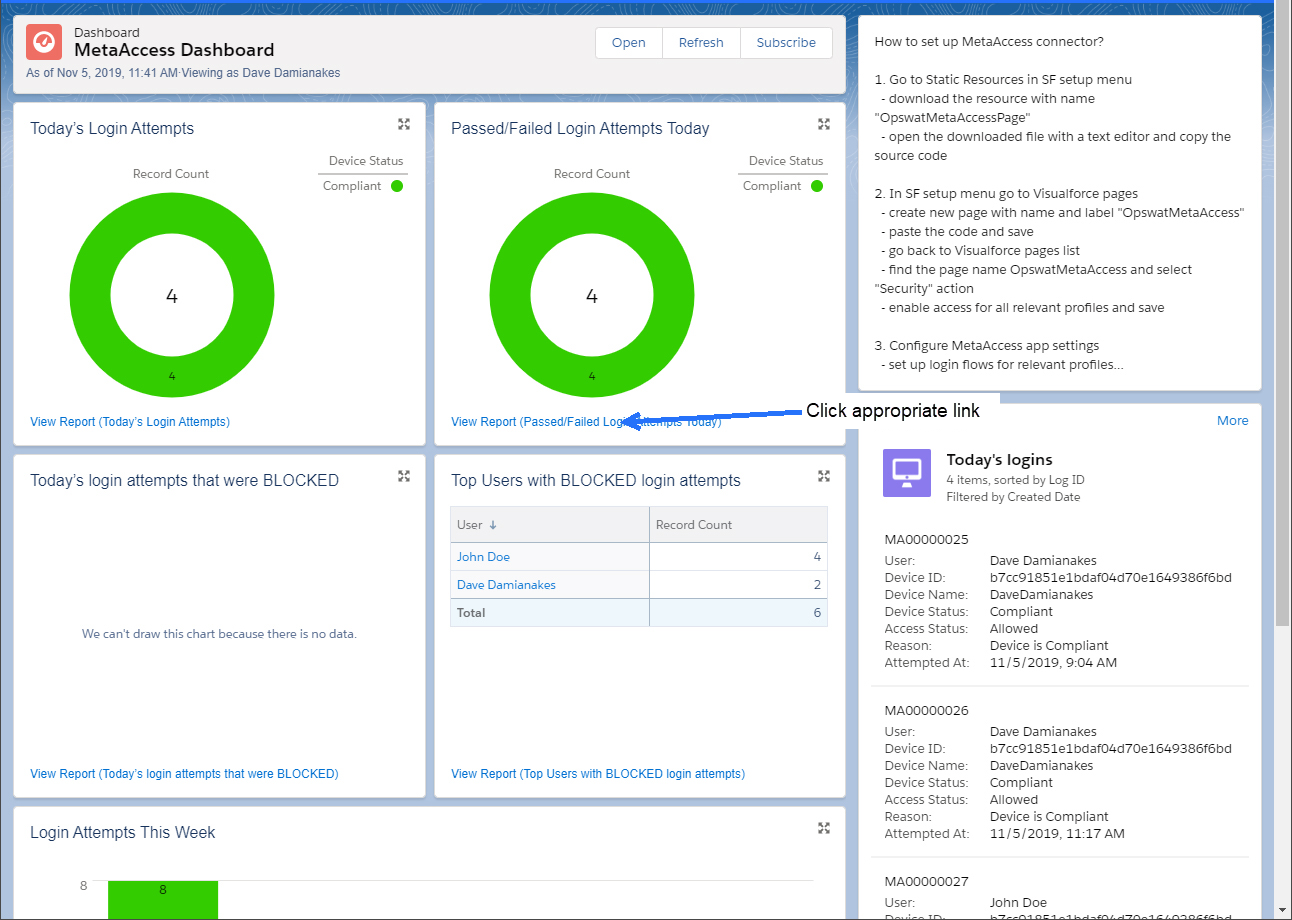The width and height of the screenshot is (1292, 920).
Task: View Report for Top Users with BLOCKED attempts
Action: [x=598, y=774]
